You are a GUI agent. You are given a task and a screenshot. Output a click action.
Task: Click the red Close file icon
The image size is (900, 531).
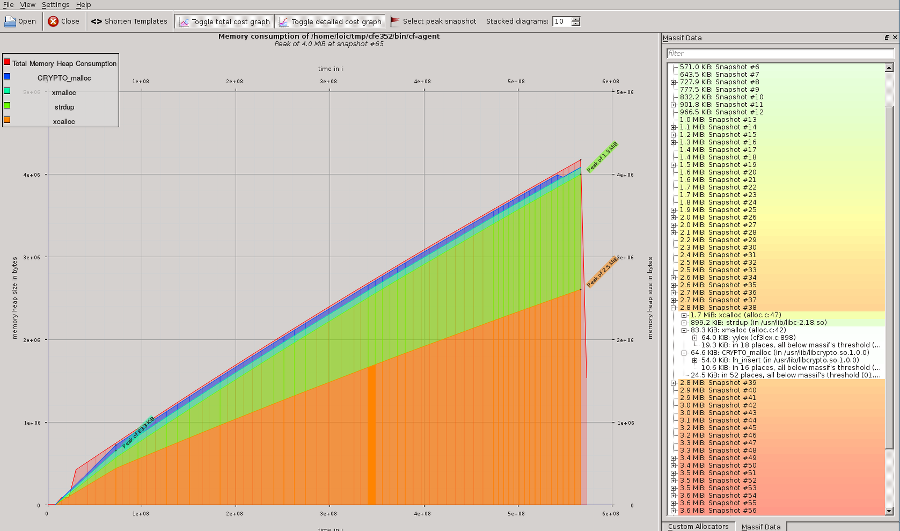tap(54, 21)
